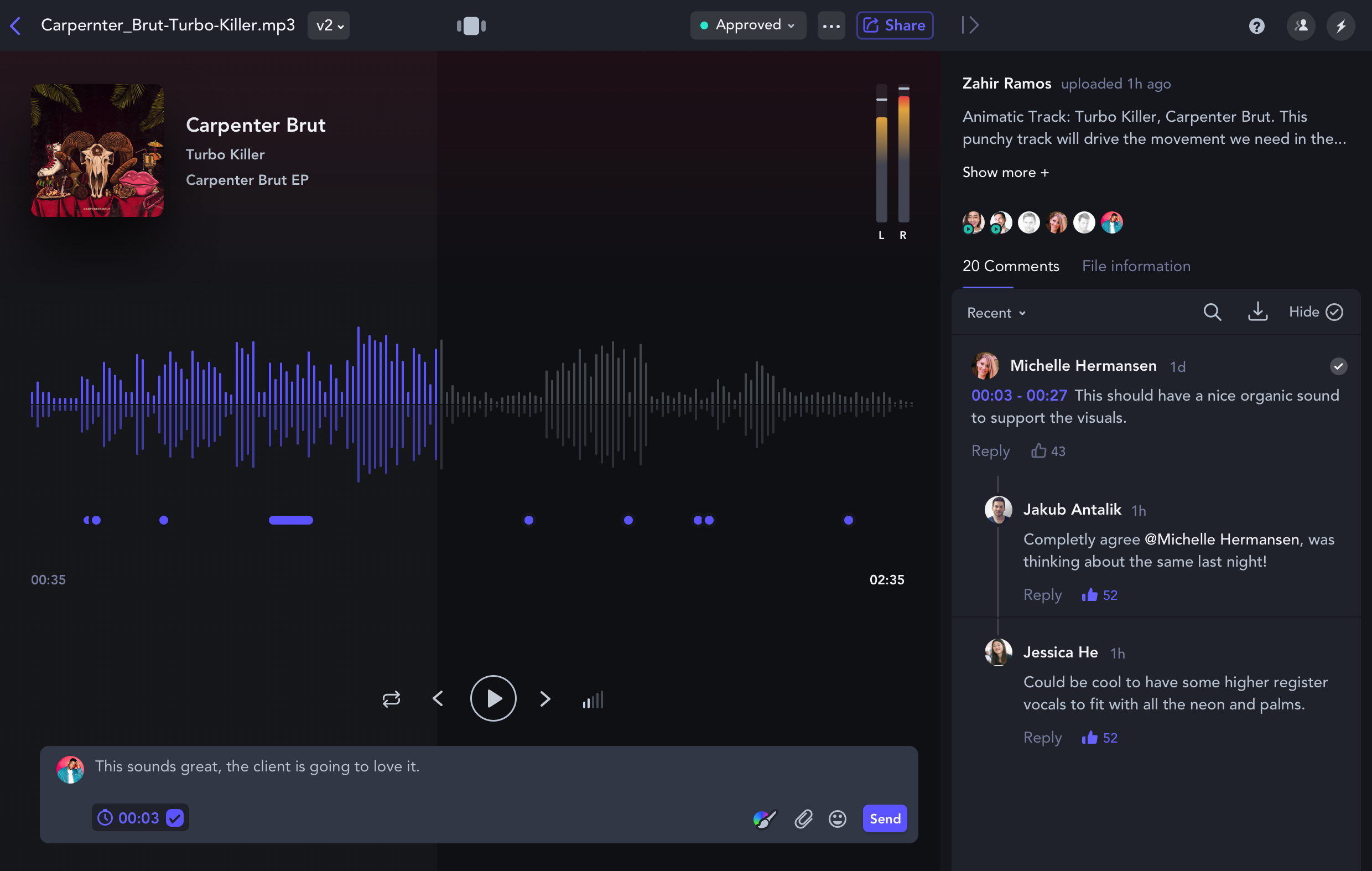Collapse the side panel with the arrow icon

(x=970, y=25)
